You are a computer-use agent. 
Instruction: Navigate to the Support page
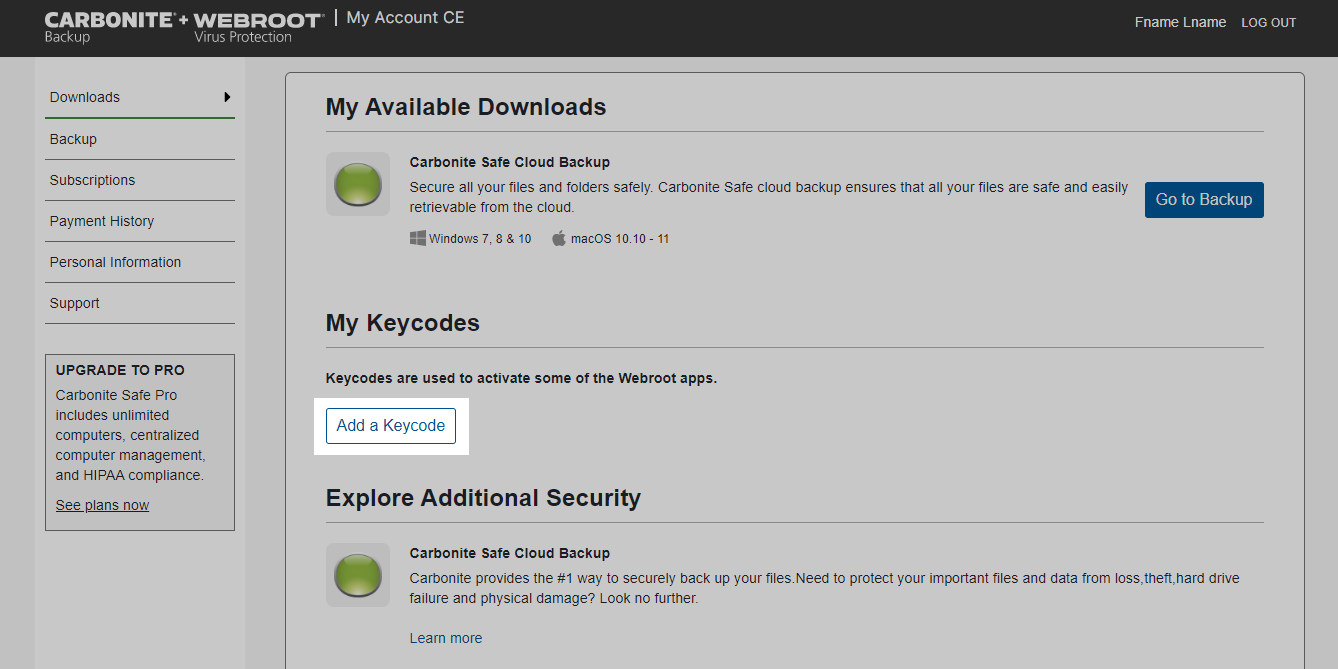[x=74, y=303]
